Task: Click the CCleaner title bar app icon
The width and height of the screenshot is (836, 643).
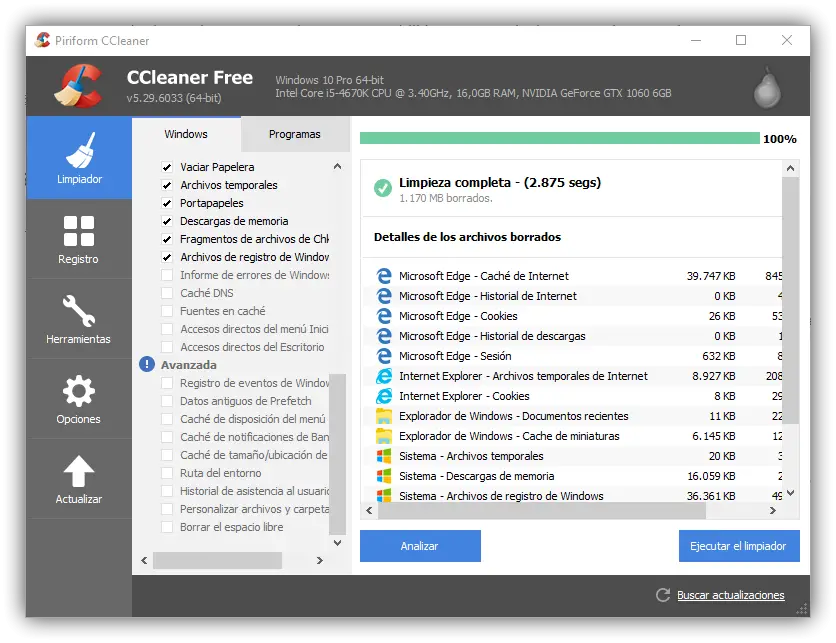Action: 43,40
